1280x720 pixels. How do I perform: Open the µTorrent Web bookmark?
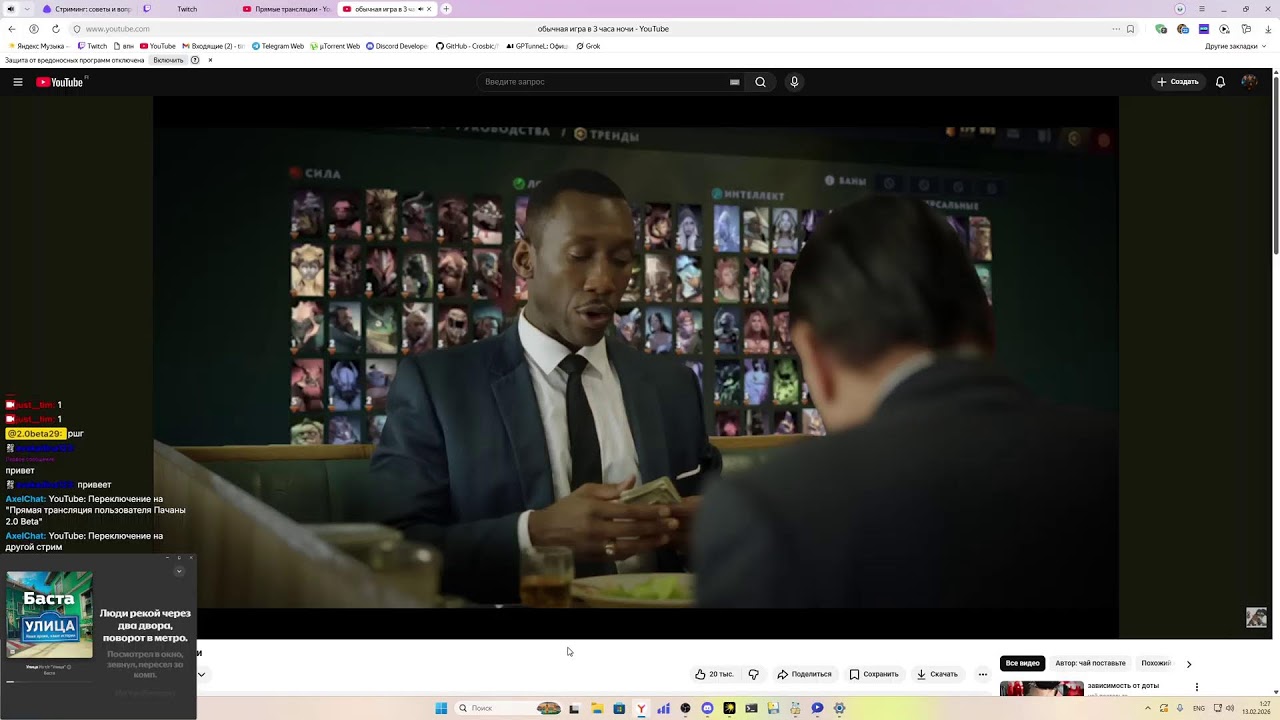click(335, 46)
